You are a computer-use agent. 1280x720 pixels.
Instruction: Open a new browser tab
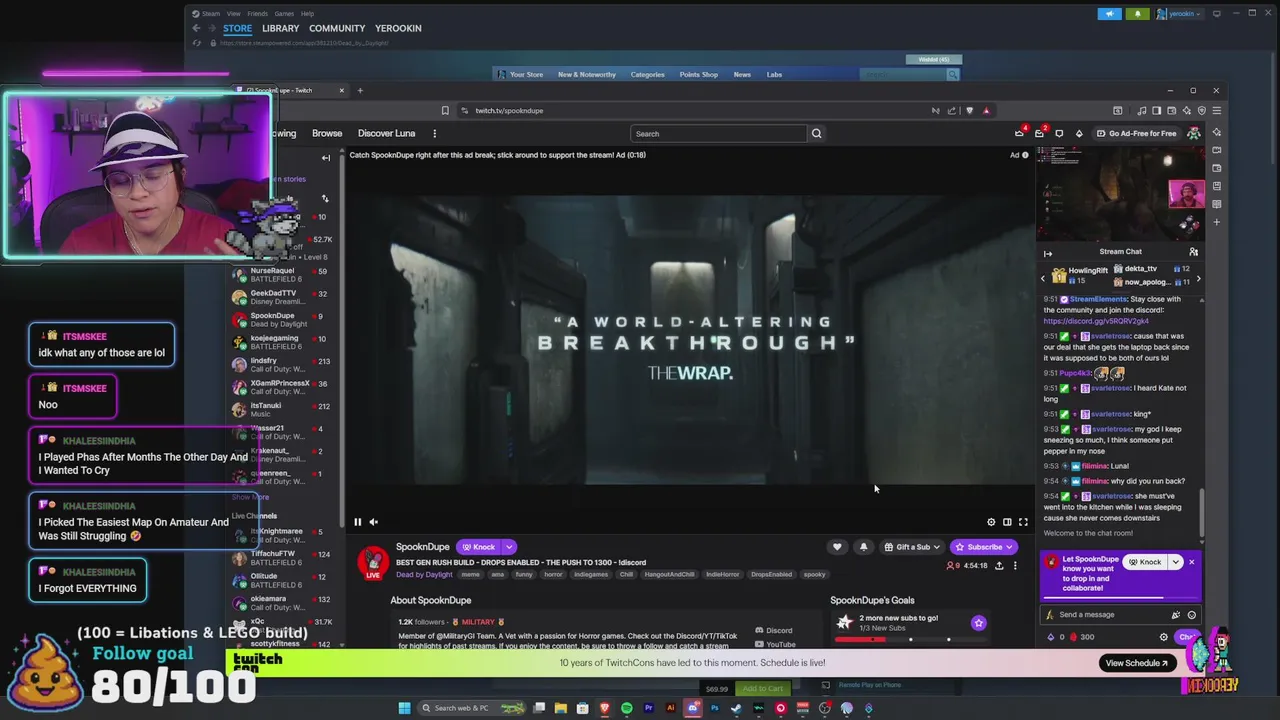click(360, 90)
